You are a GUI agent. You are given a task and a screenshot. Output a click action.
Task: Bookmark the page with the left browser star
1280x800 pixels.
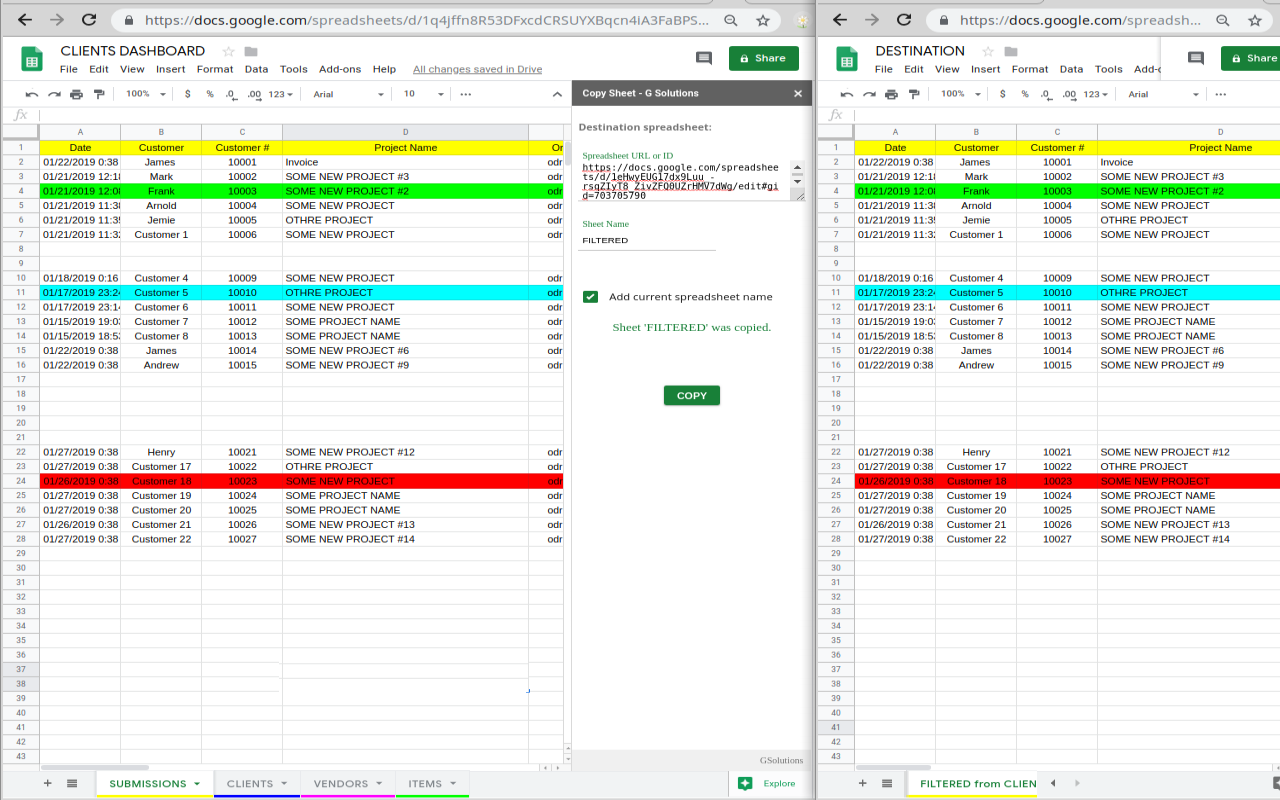click(x=764, y=20)
